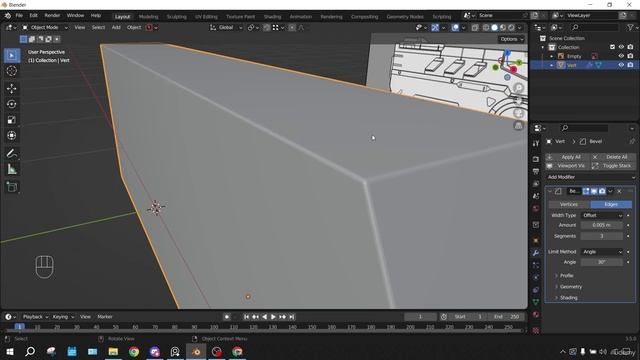Switch to rendered viewport shading
Viewport: 640px width, 360px height.
(x=511, y=28)
